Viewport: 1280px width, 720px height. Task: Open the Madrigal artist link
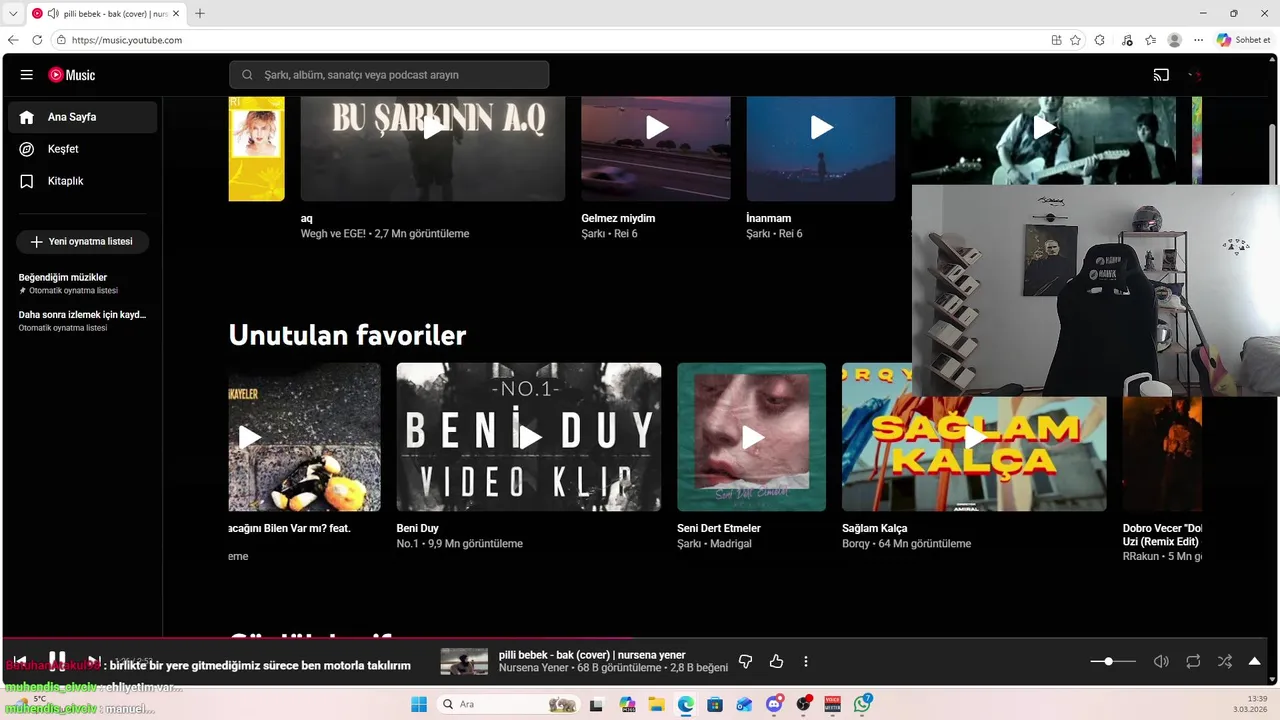pyautogui.click(x=731, y=544)
